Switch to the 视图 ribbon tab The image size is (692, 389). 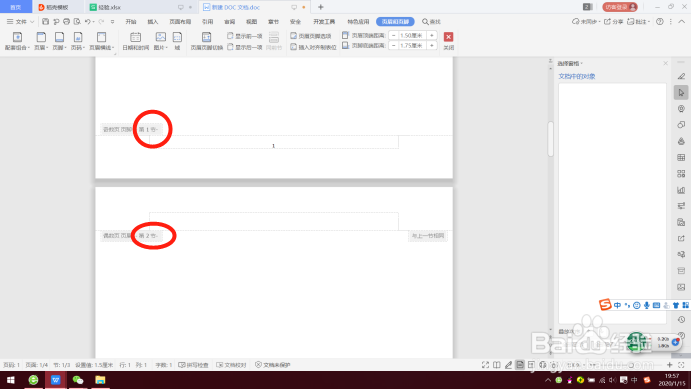252,22
